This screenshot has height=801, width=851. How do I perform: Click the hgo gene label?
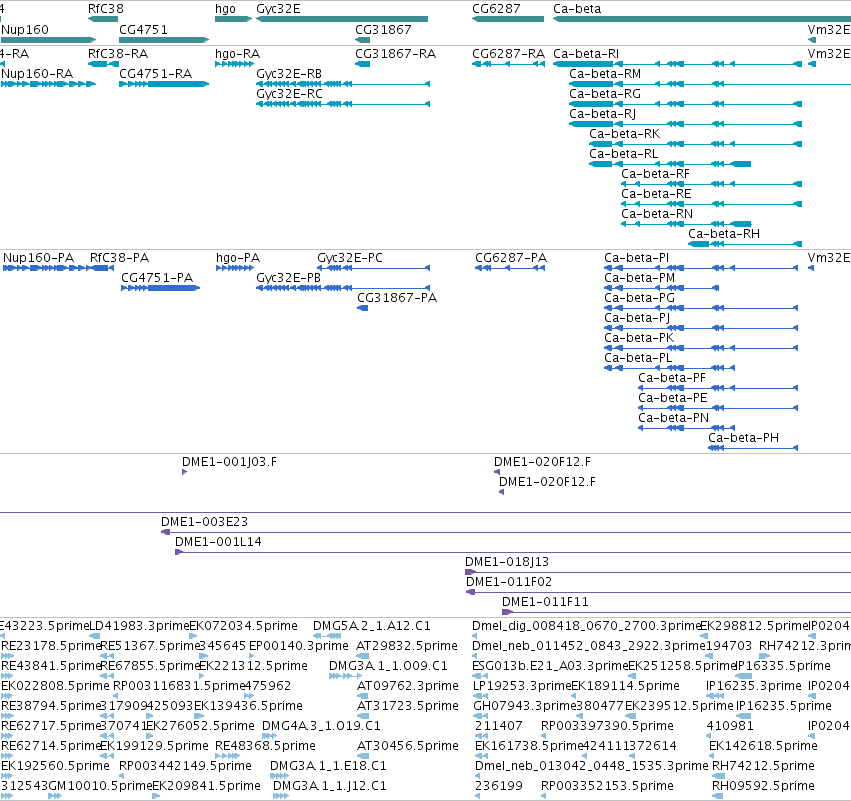tap(225, 9)
